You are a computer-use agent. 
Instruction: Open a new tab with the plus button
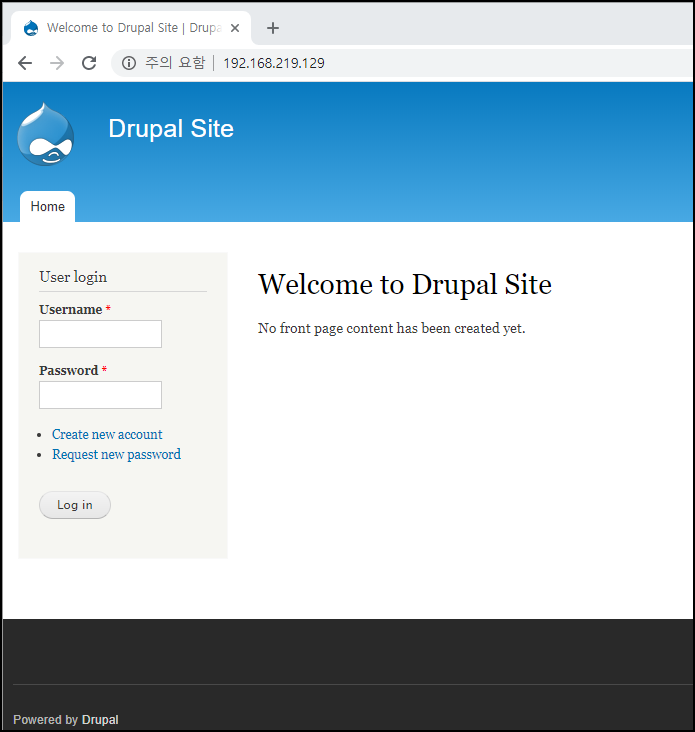273,28
